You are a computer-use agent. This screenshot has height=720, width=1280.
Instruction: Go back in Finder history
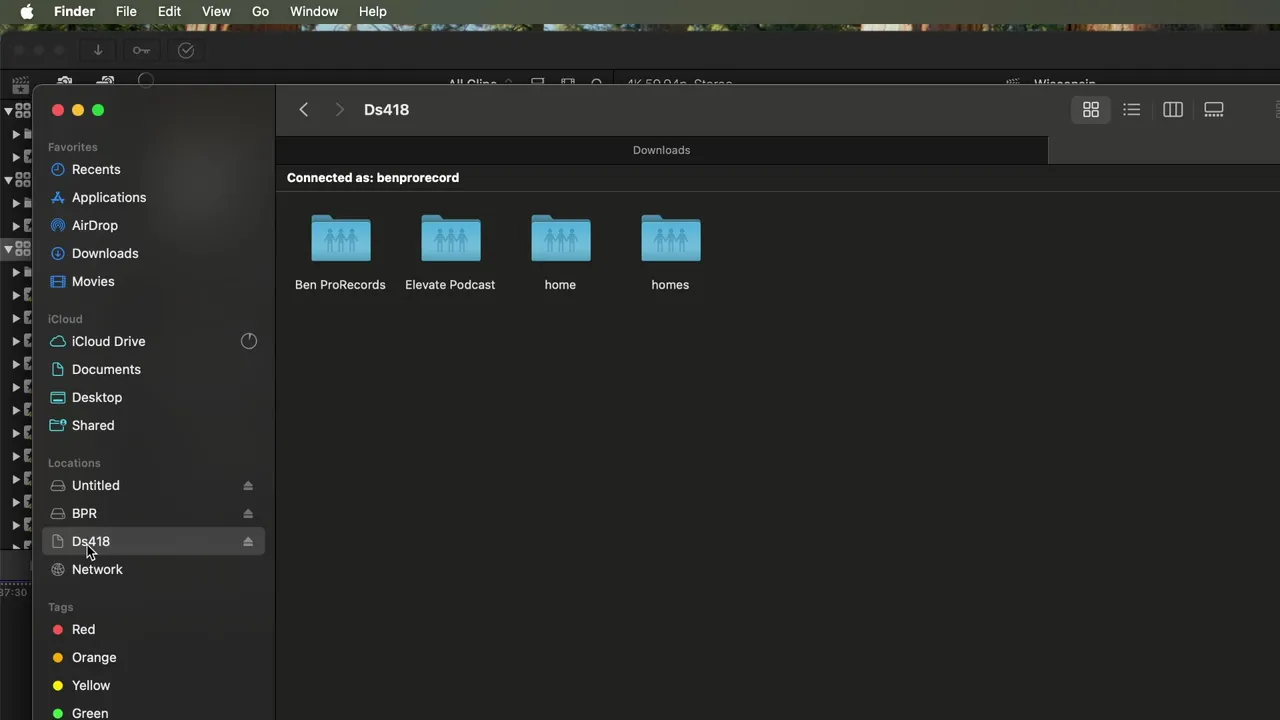[x=304, y=110]
